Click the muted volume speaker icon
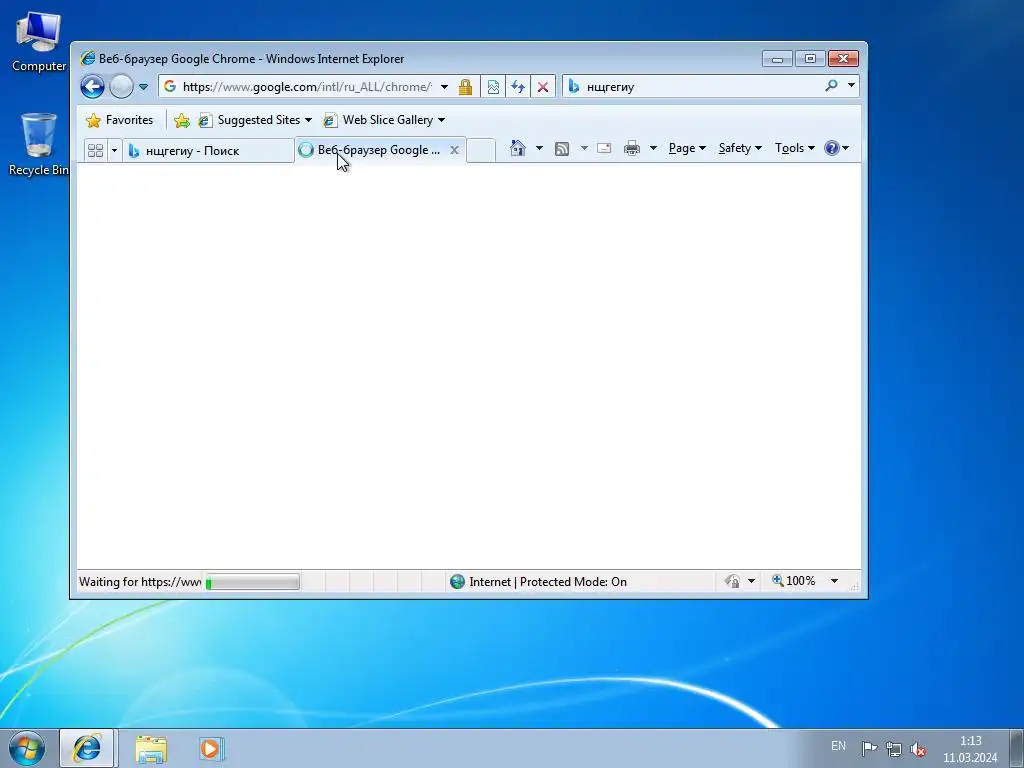The height and width of the screenshot is (768, 1024). pos(918,749)
